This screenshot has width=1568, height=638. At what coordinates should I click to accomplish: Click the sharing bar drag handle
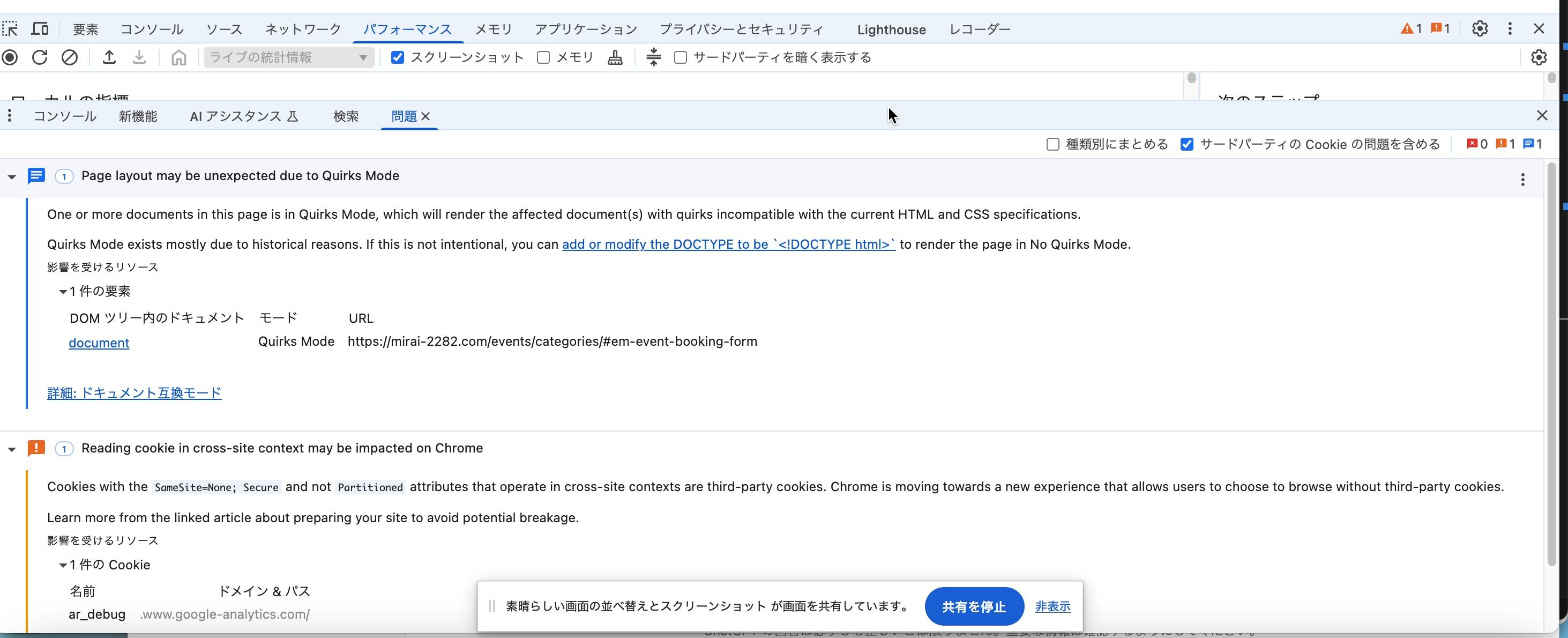(x=492, y=606)
